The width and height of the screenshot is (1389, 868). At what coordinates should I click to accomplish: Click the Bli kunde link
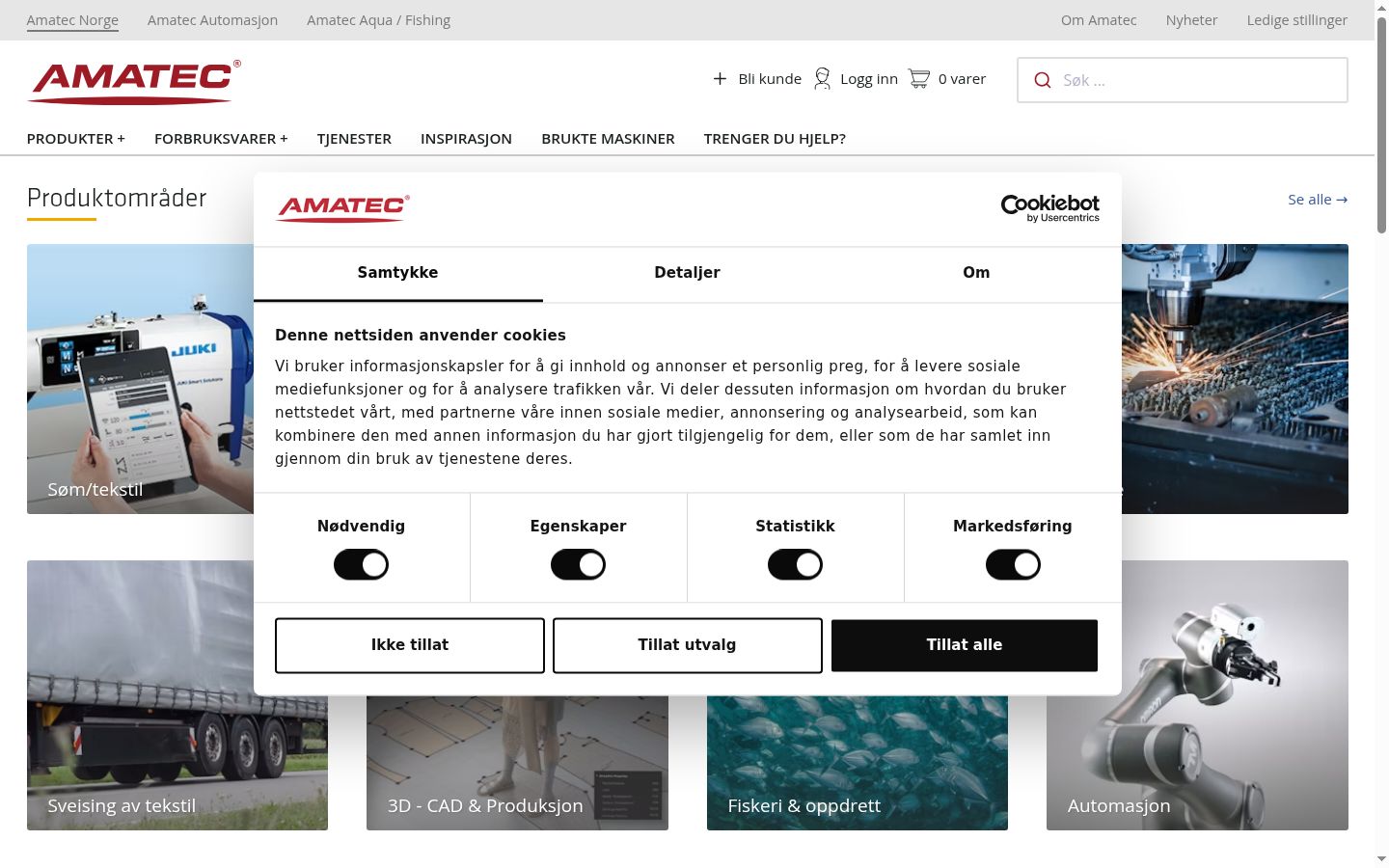point(770,79)
